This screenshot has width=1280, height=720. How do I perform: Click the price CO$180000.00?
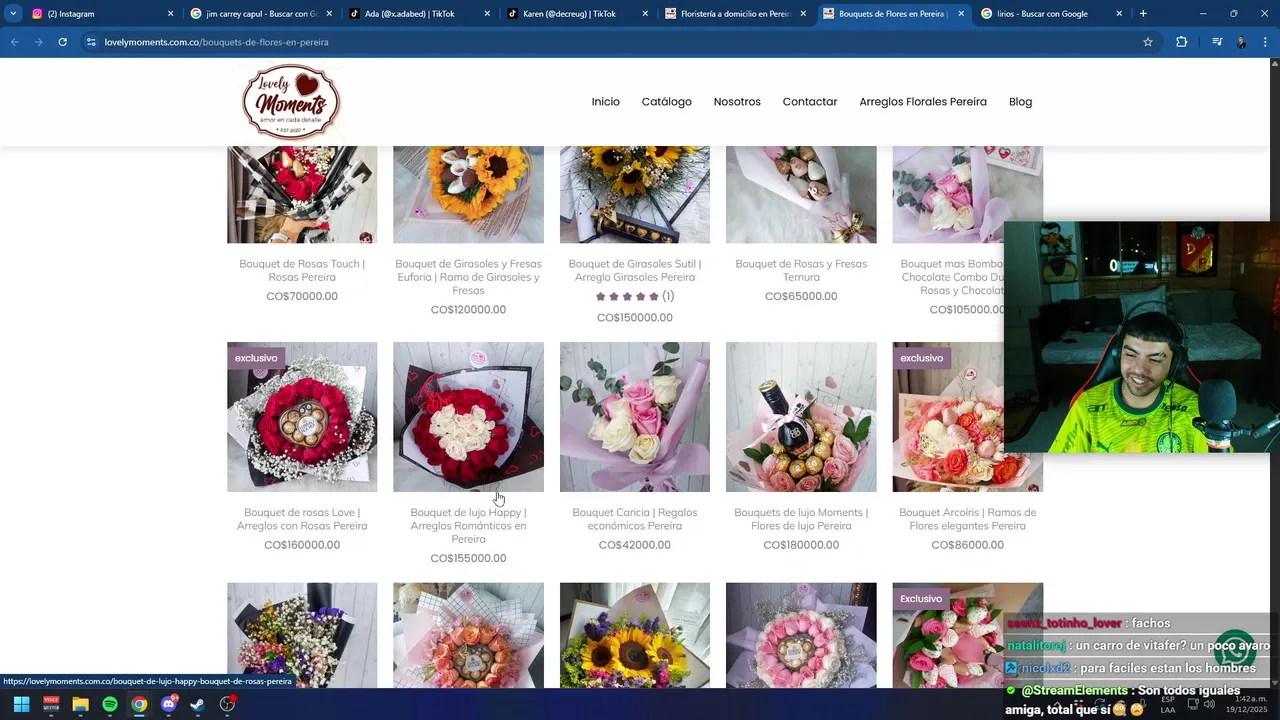[801, 545]
